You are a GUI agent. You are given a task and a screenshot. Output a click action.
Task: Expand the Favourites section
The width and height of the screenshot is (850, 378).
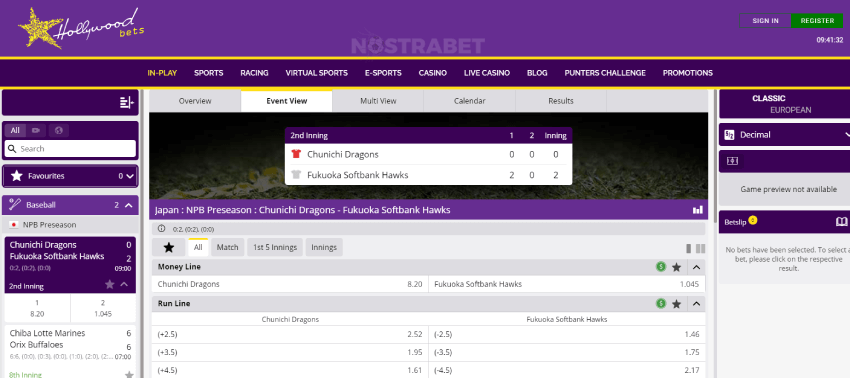(x=130, y=176)
